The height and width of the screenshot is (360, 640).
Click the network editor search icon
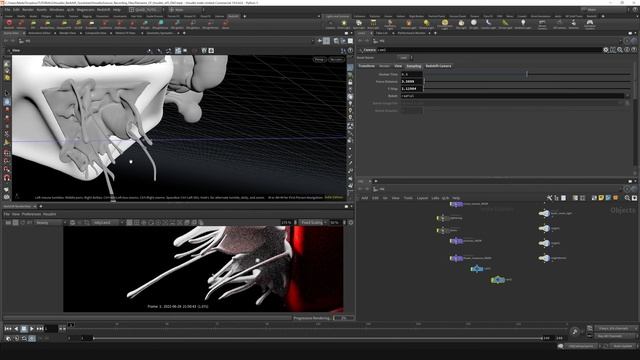[627, 198]
